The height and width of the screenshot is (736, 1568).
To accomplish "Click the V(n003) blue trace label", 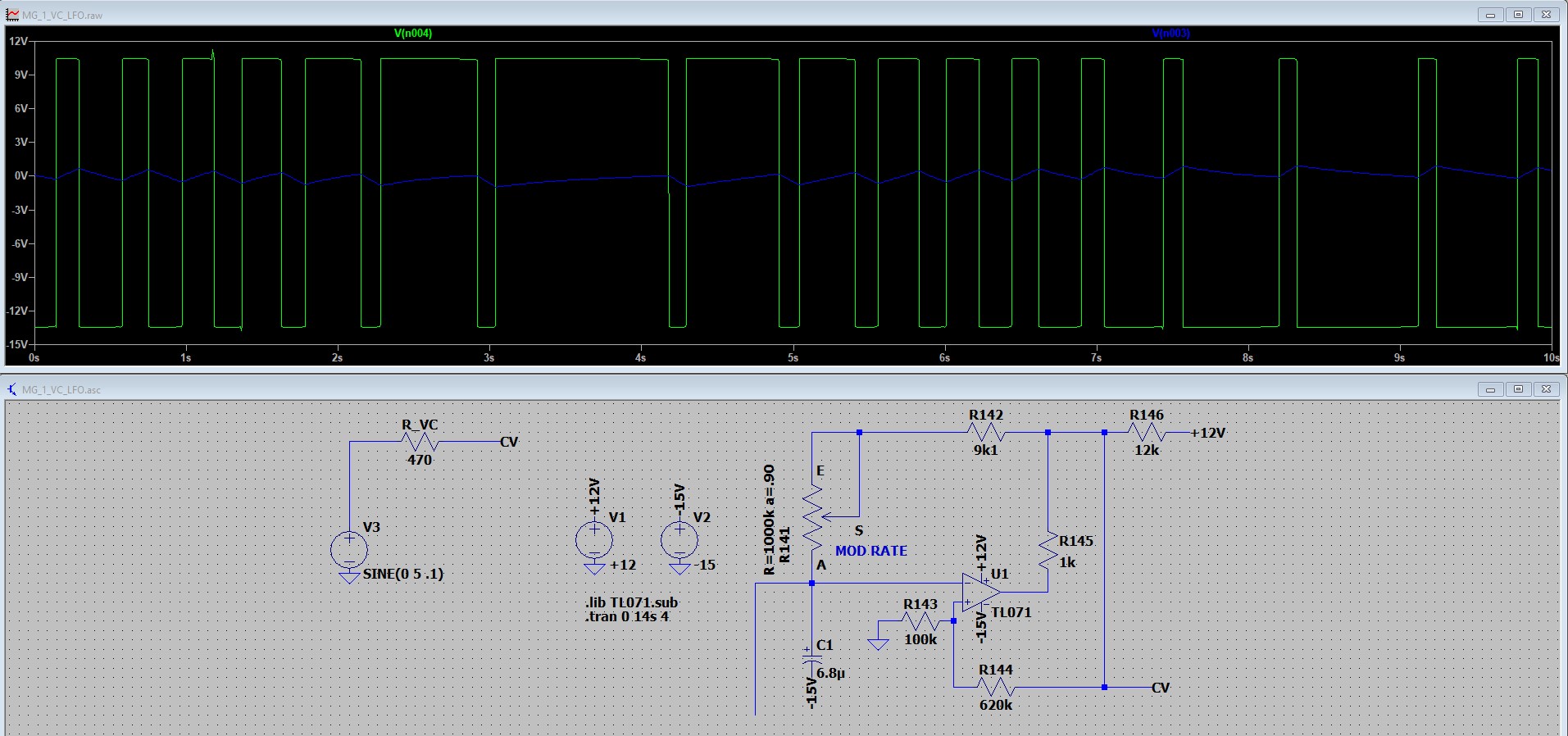I will (x=1170, y=34).
